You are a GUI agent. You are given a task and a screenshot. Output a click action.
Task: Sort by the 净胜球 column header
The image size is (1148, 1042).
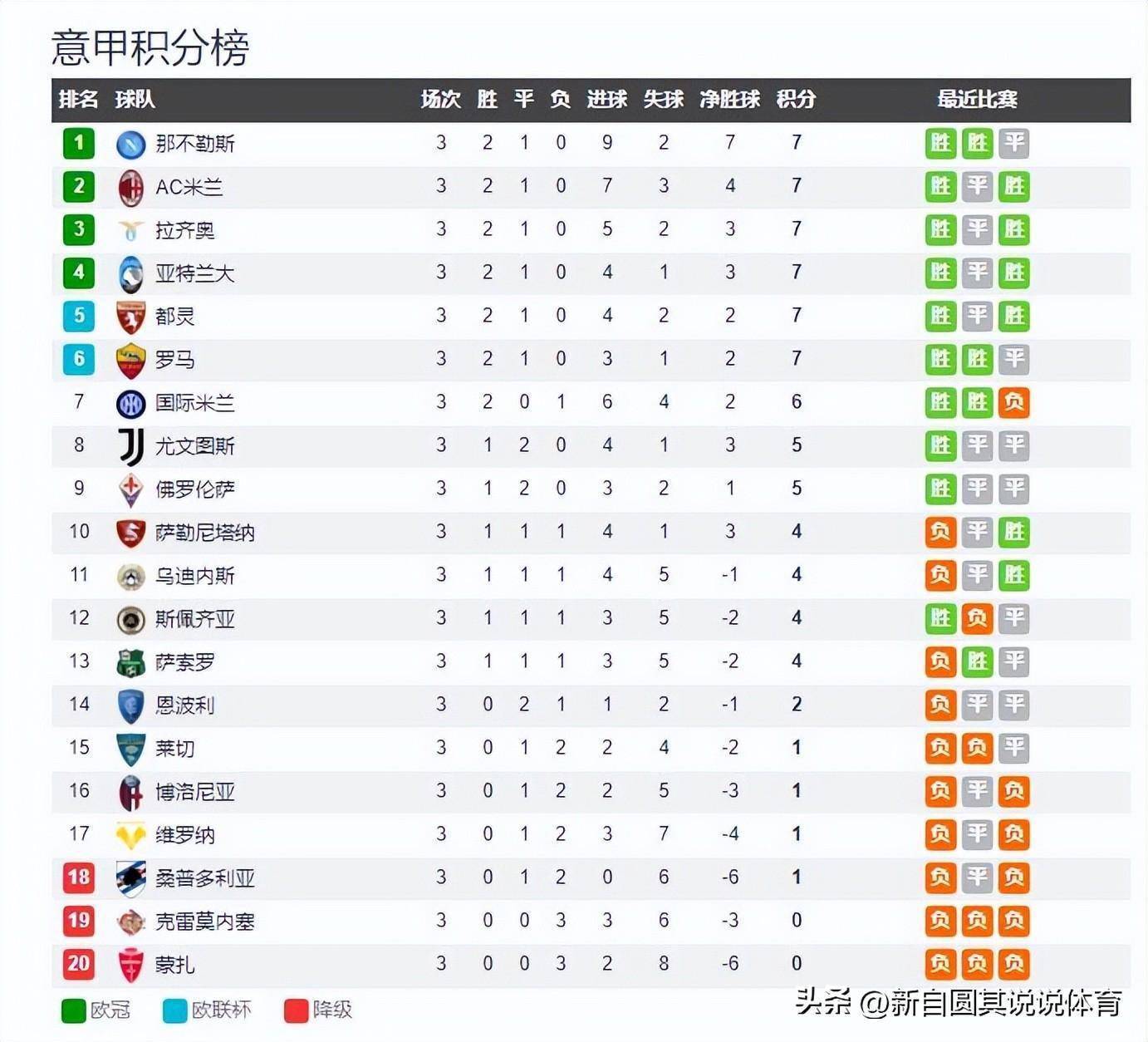[x=730, y=100]
